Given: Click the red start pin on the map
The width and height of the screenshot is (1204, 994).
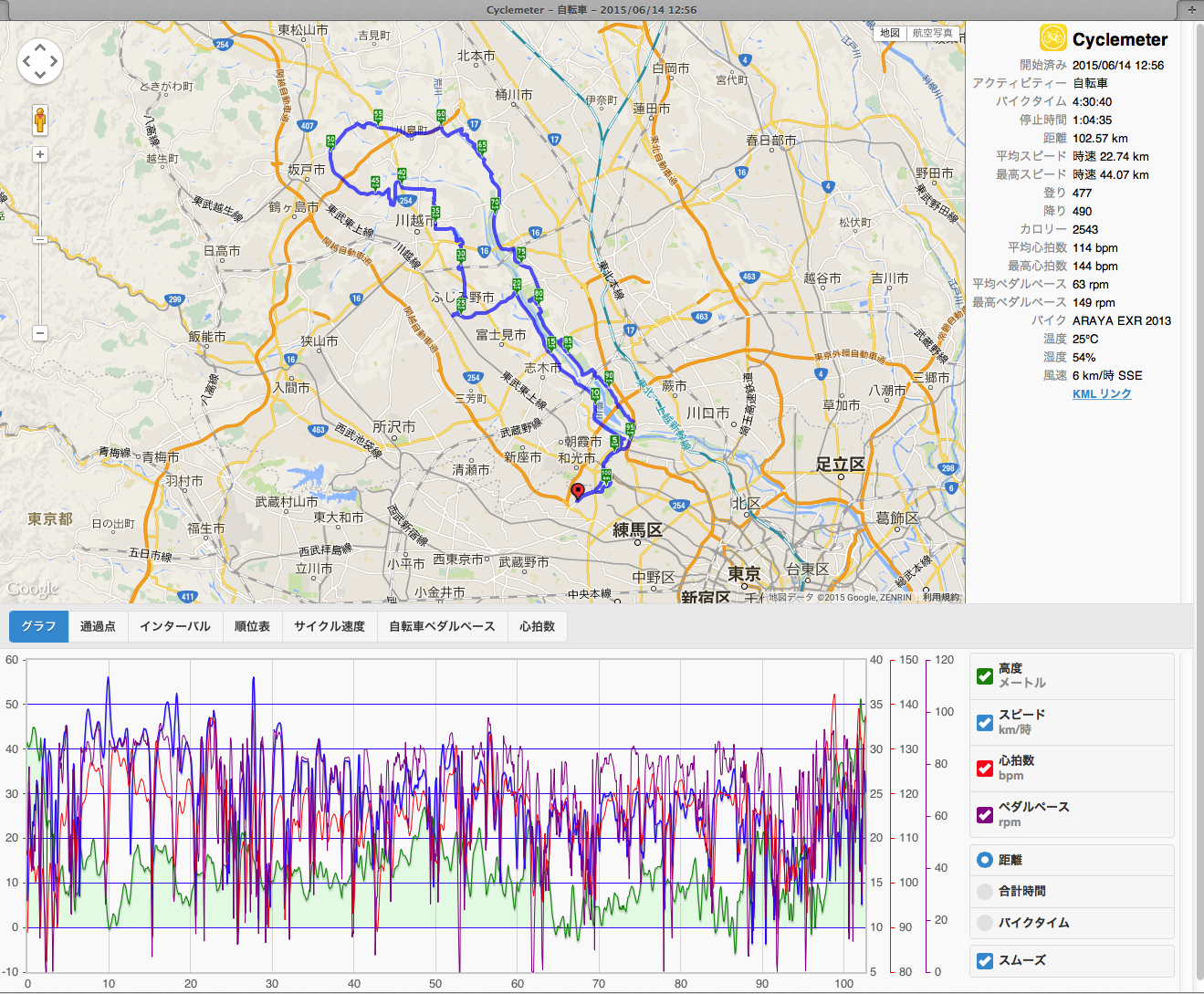Looking at the screenshot, I should (577, 493).
